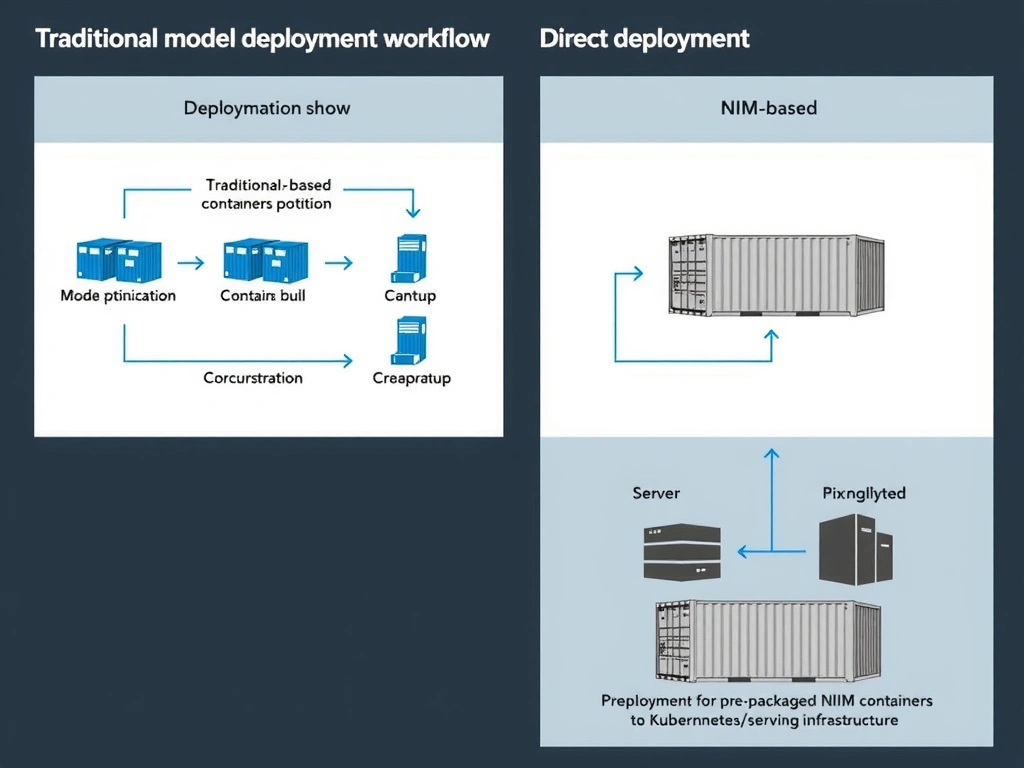Click the 'Deploymation show' panel header
The height and width of the screenshot is (768, 1024).
[x=268, y=109]
